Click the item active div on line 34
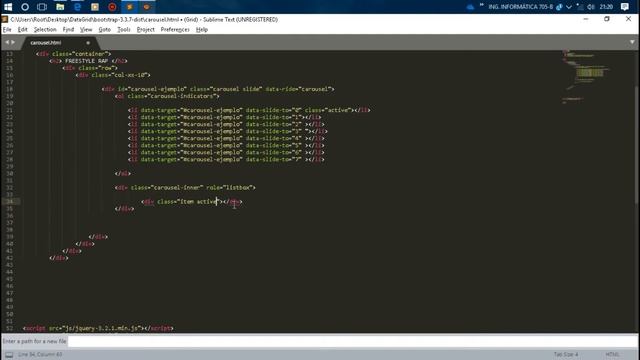Image resolution: width=640 pixels, height=360 pixels. point(192,202)
